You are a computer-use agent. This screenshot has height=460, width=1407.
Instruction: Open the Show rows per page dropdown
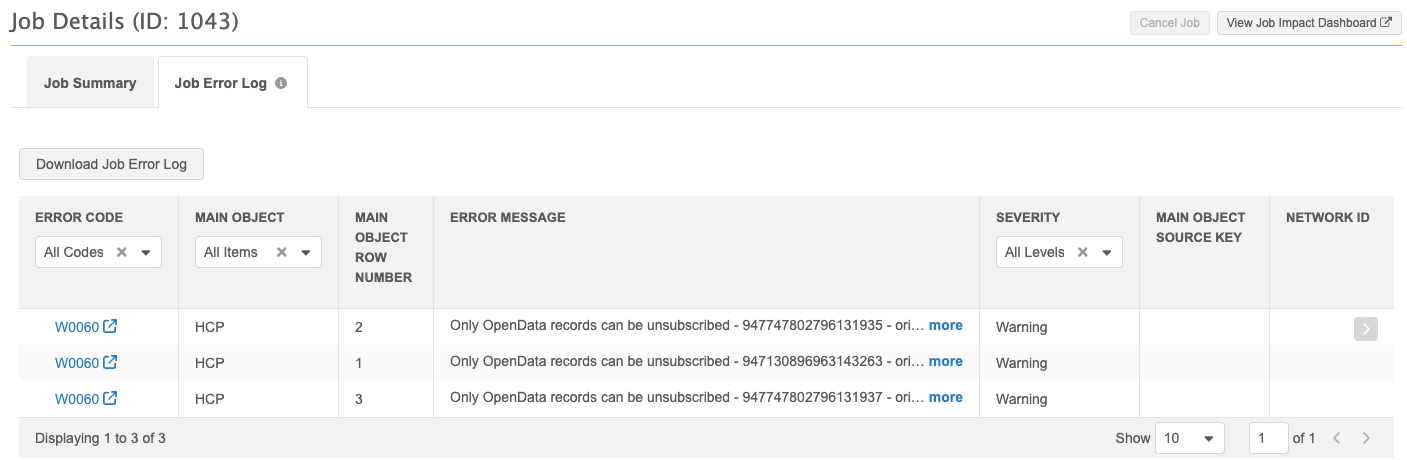(x=1190, y=438)
